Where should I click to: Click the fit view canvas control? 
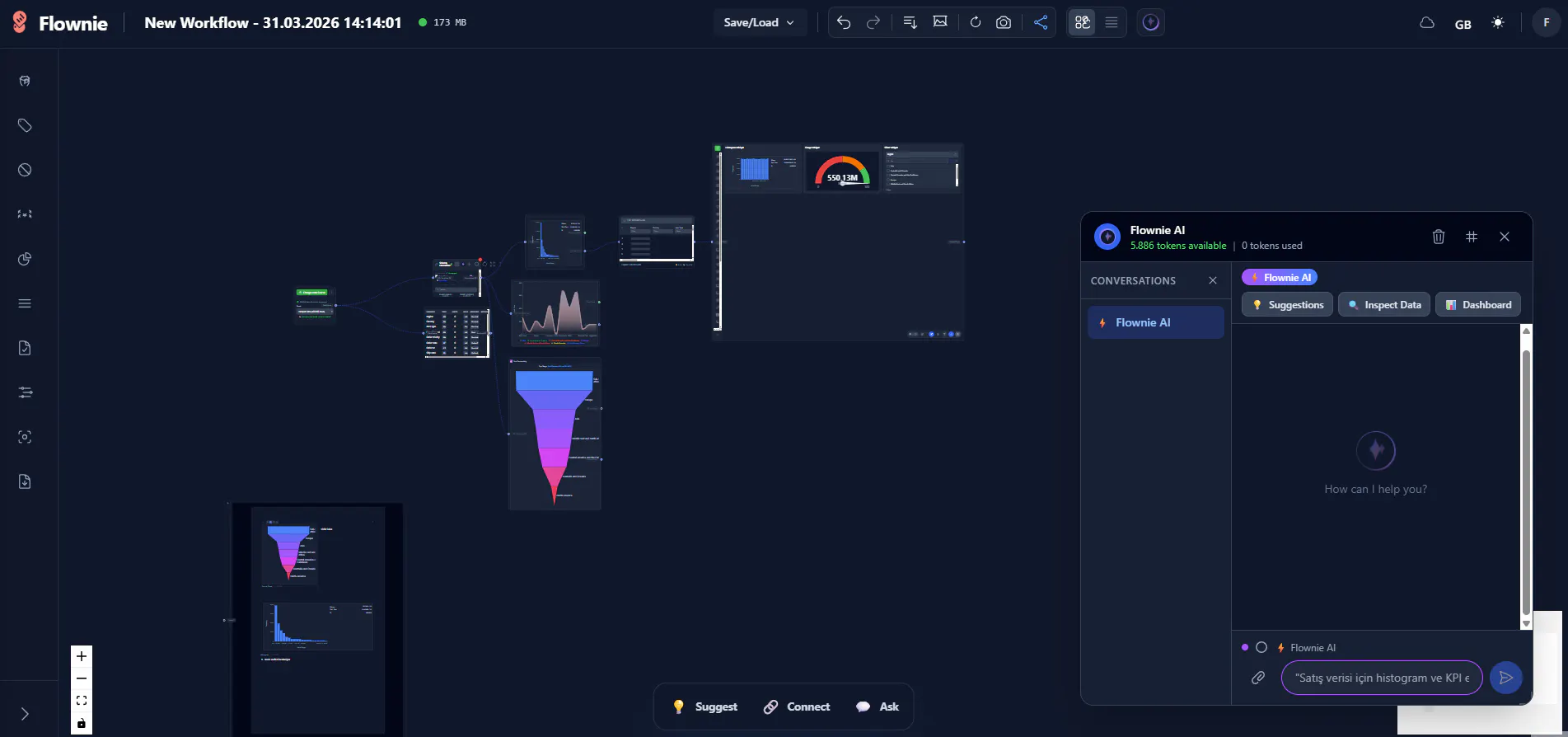[82, 701]
